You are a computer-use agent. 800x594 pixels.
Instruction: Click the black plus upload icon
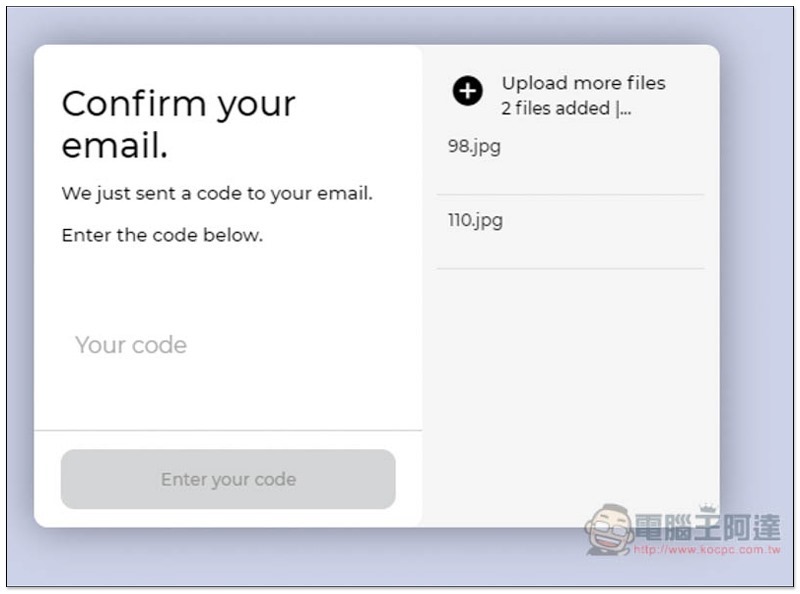(x=467, y=91)
